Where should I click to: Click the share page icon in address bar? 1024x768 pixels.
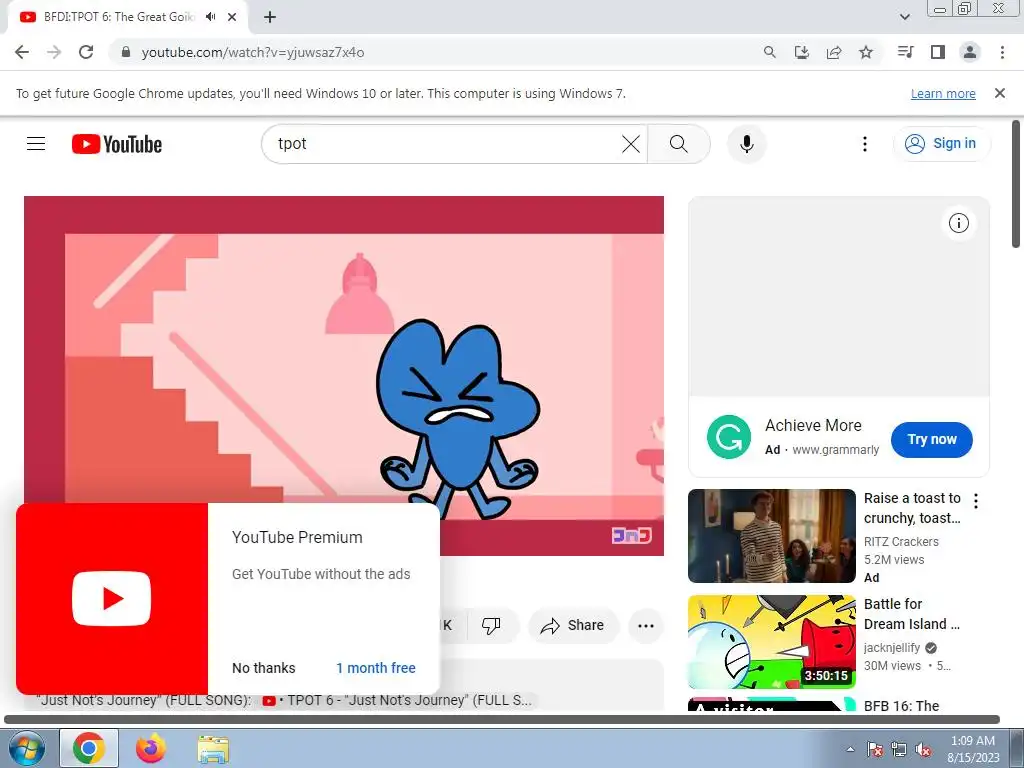point(834,52)
